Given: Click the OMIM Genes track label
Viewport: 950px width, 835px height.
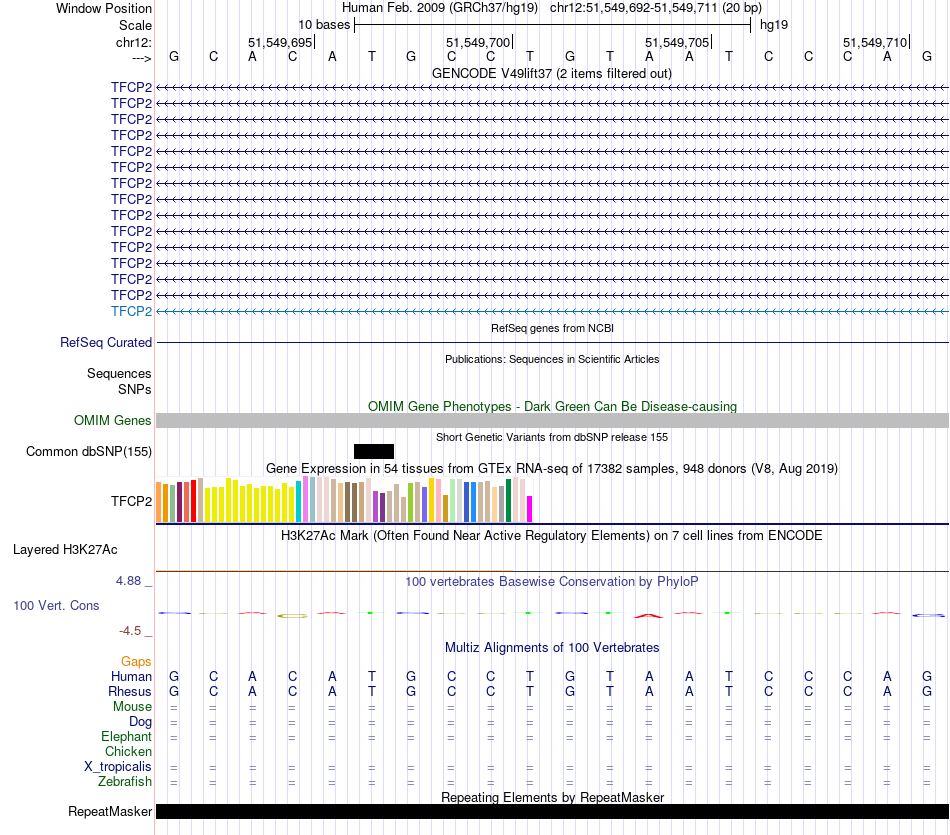Looking at the screenshot, I should point(112,421).
